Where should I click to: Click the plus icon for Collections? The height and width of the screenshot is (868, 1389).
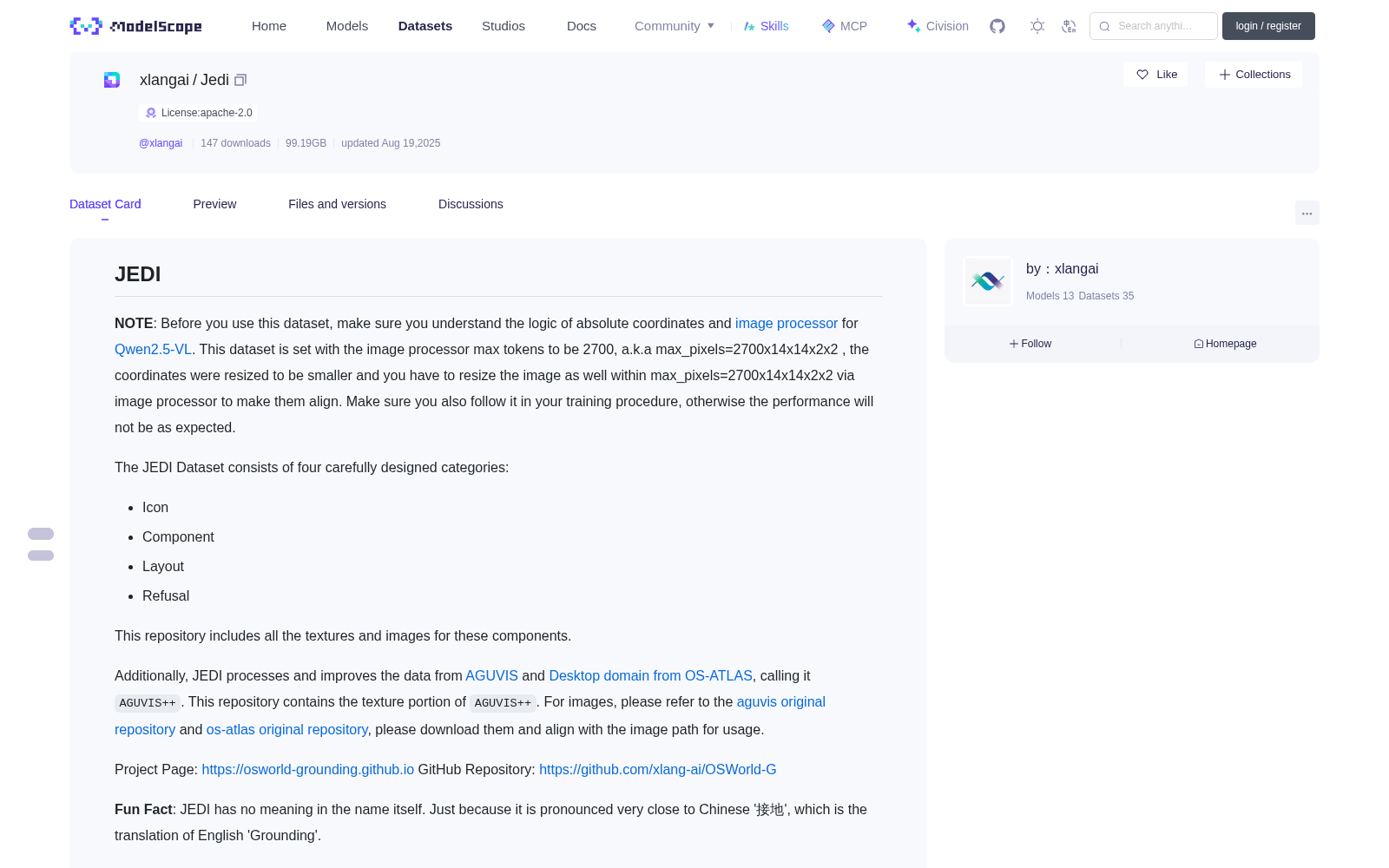1225,75
